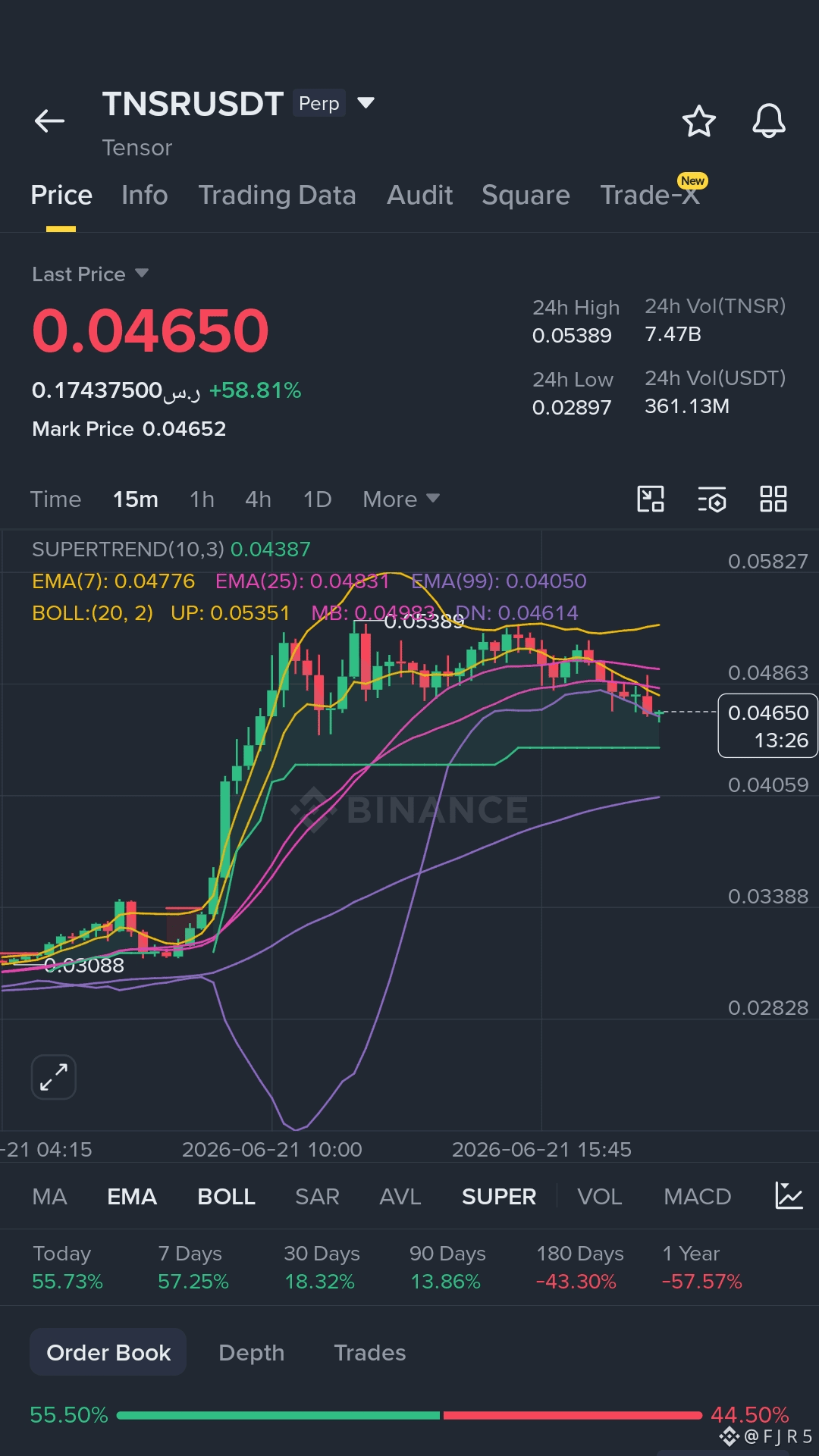This screenshot has height=1456, width=819.
Task: Tap the back arrow icon
Action: coord(49,121)
